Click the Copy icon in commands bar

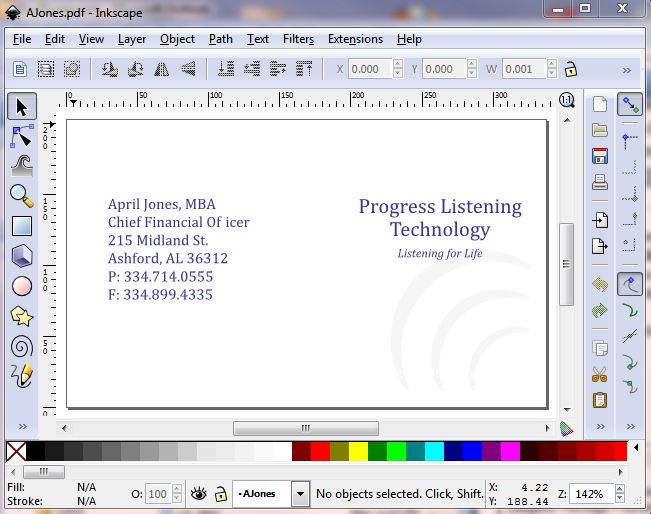pos(600,348)
